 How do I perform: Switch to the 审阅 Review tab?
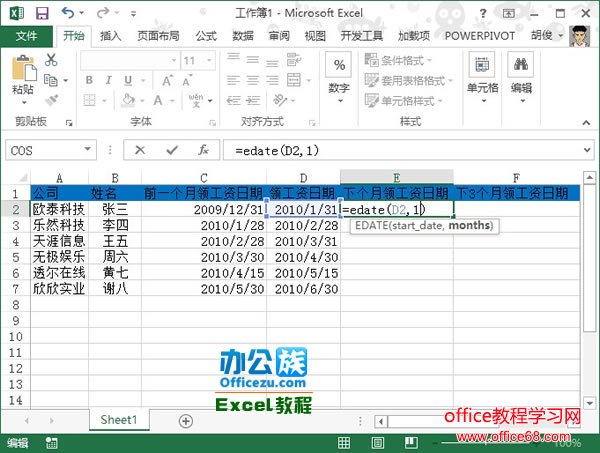pyautogui.click(x=279, y=36)
